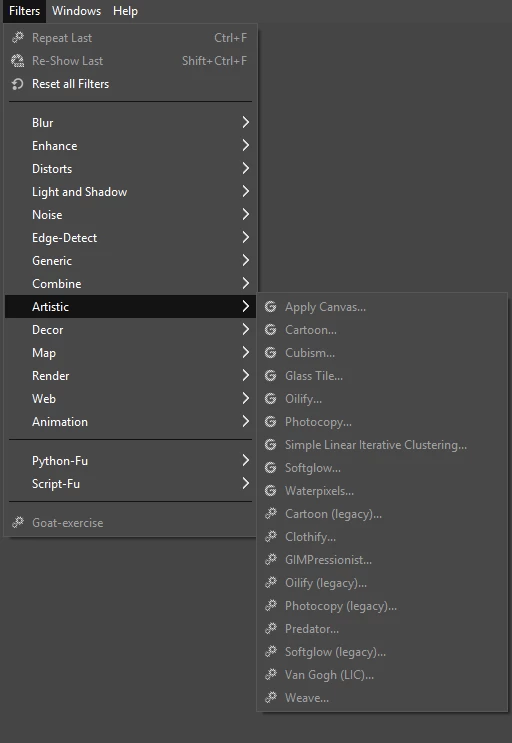Open the Help menu

coord(125,11)
